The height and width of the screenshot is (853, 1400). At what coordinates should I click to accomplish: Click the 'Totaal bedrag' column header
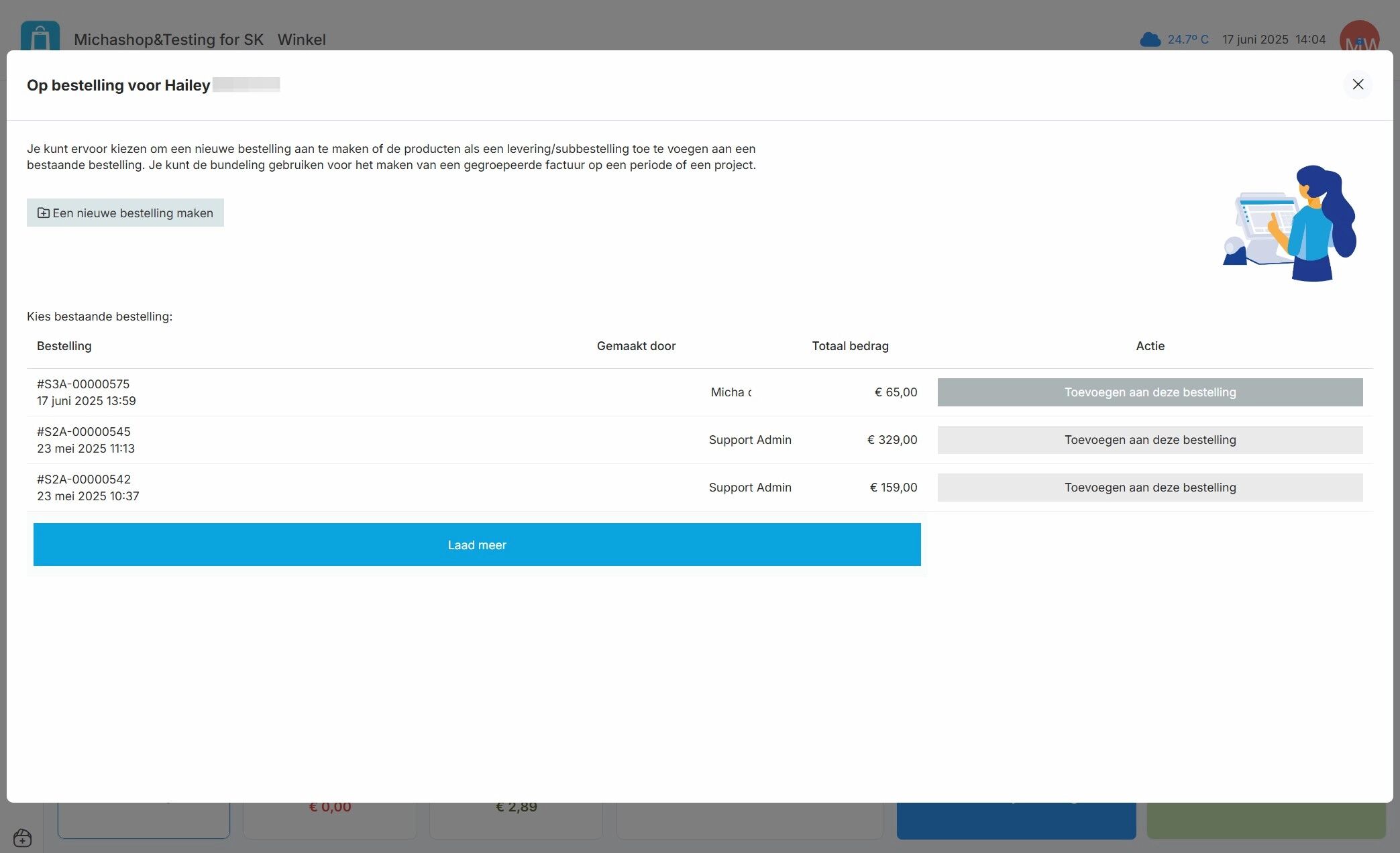click(x=849, y=346)
